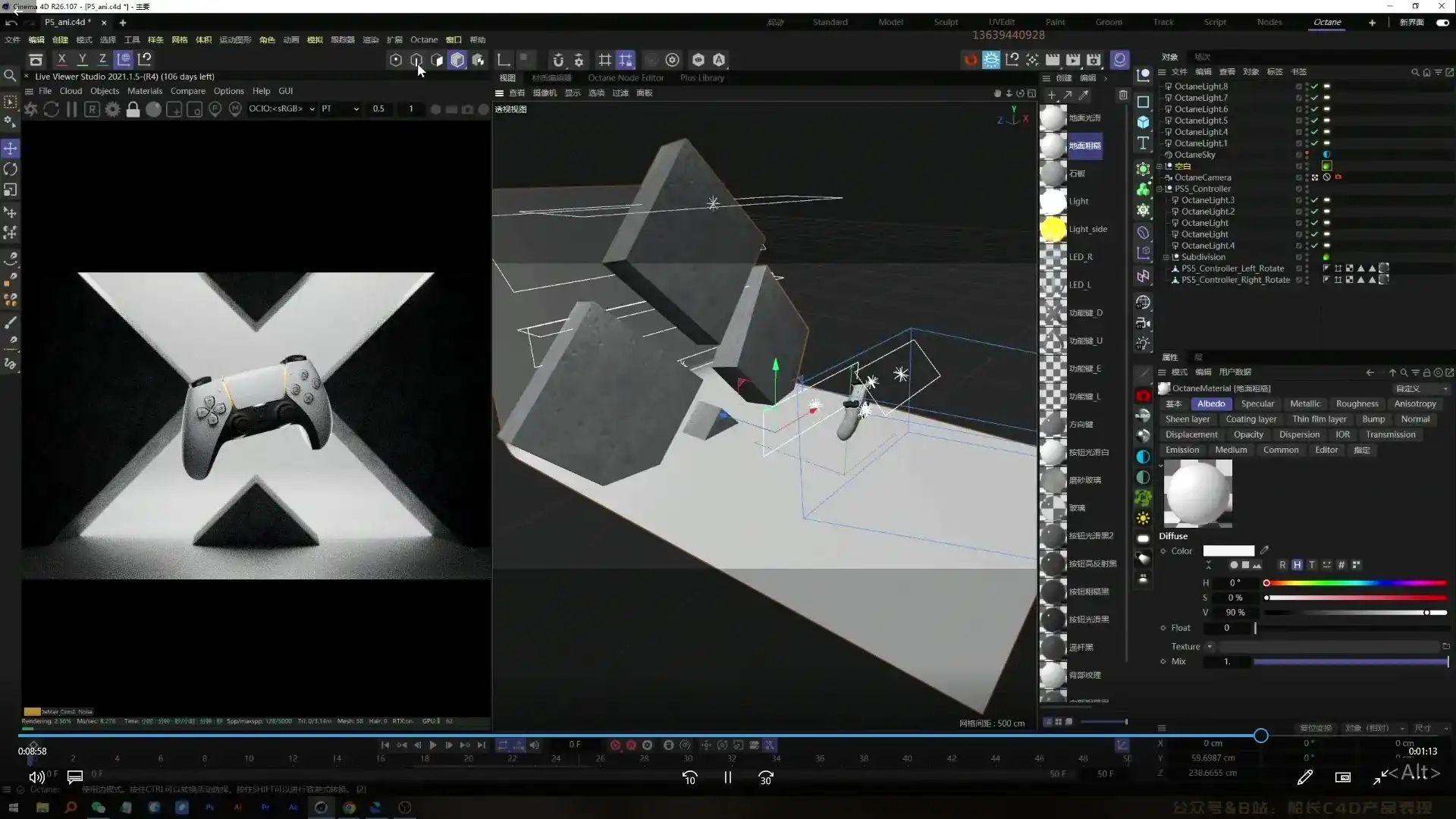Select the Rotate tool in left toolbar
Screen dimensions: 1456x819
(11, 169)
